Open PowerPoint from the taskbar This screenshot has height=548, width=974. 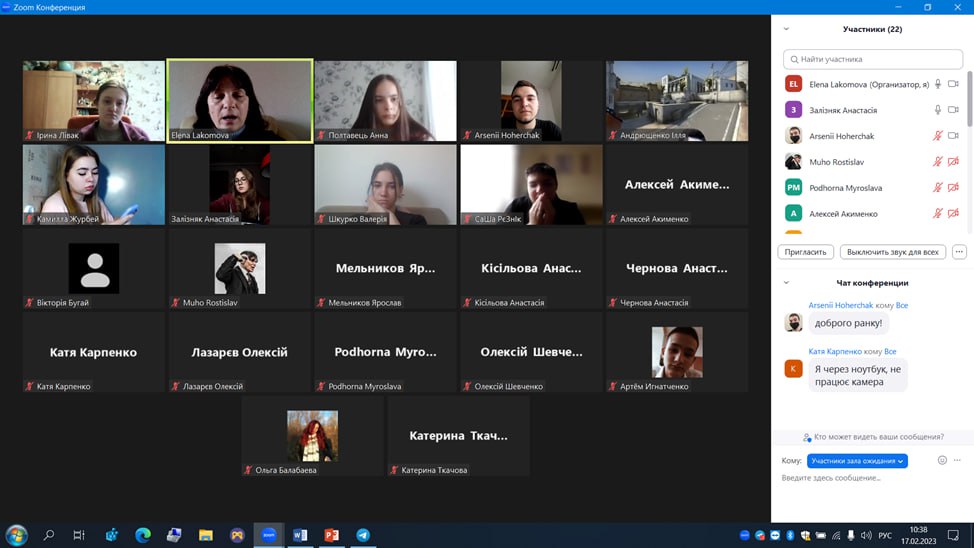pos(331,535)
